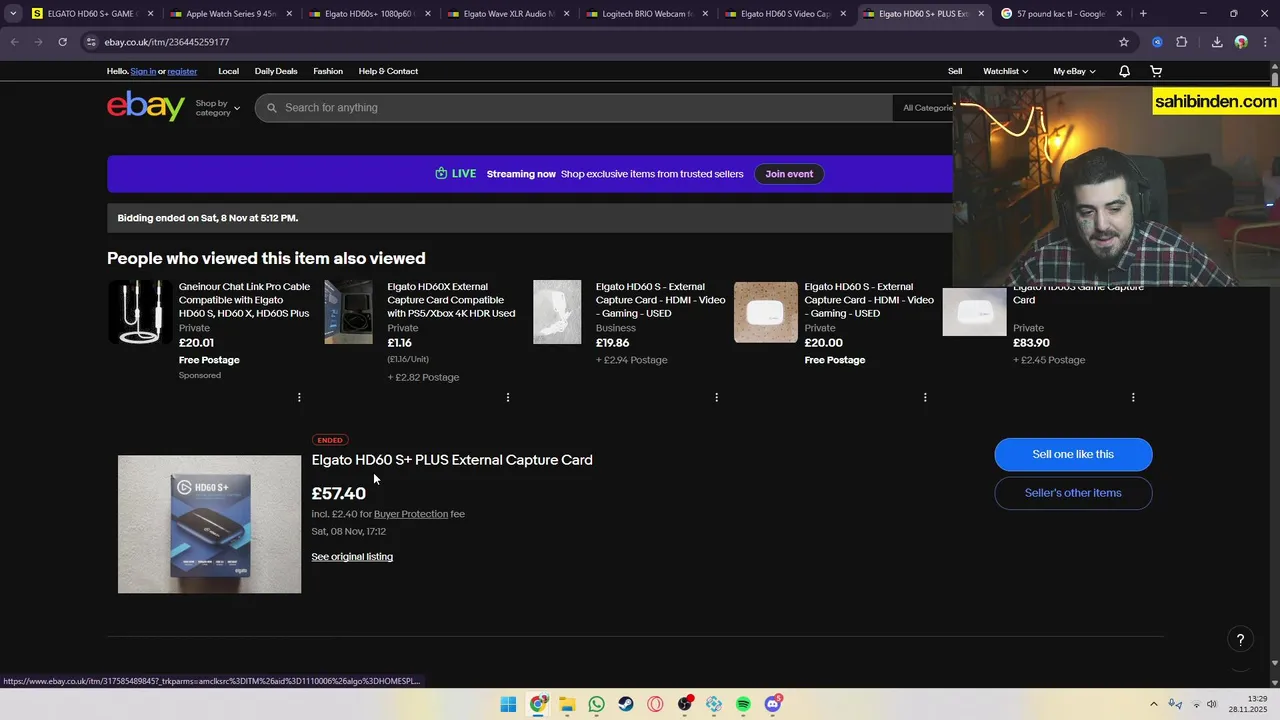Open Daily Deals menu link
This screenshot has height=720, width=1280.
tap(276, 71)
